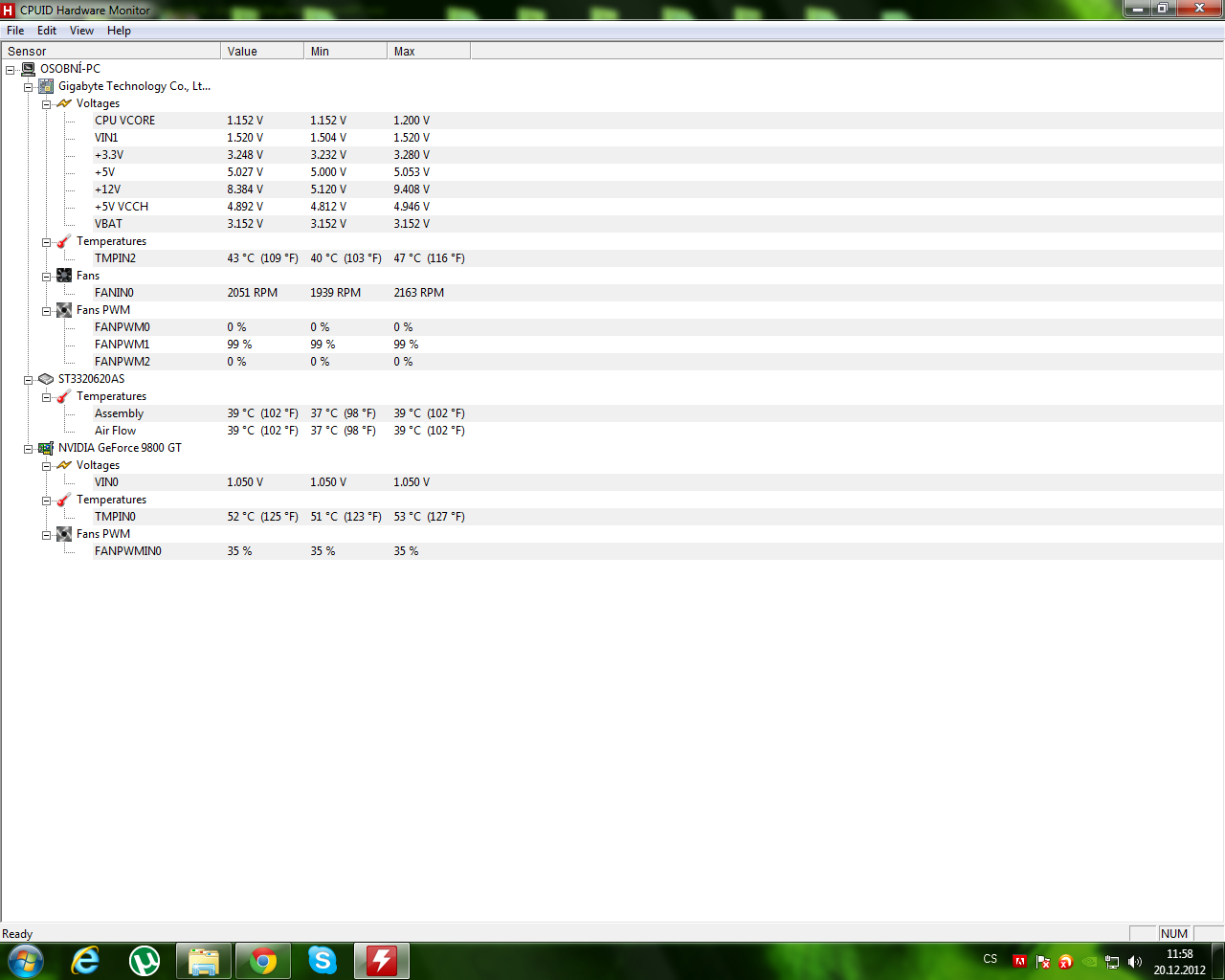Viewport: 1225px width, 980px height.
Task: Click the NVIDIA tray icon
Action: tap(1089, 962)
